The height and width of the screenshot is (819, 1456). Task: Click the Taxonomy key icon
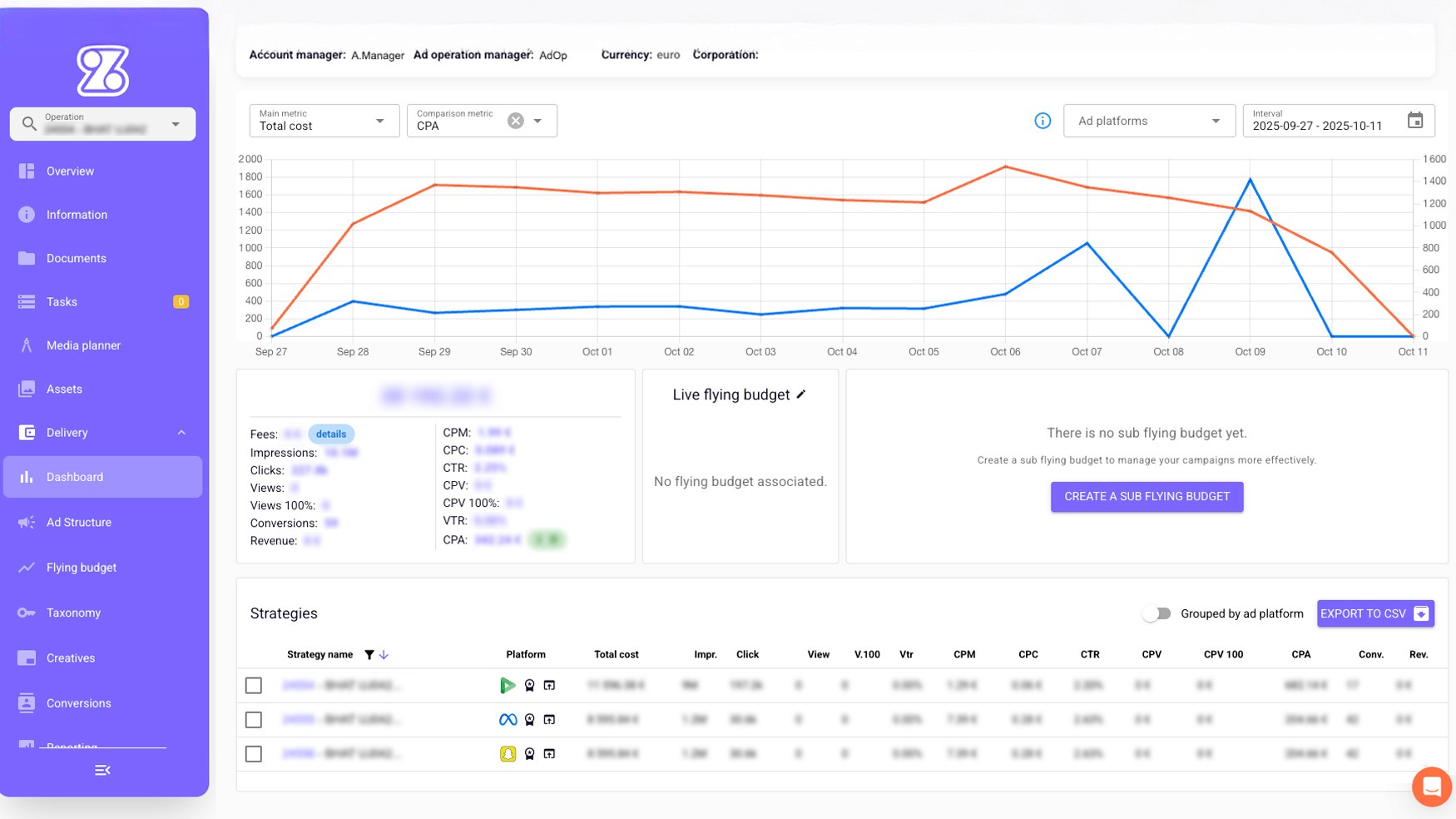click(27, 613)
